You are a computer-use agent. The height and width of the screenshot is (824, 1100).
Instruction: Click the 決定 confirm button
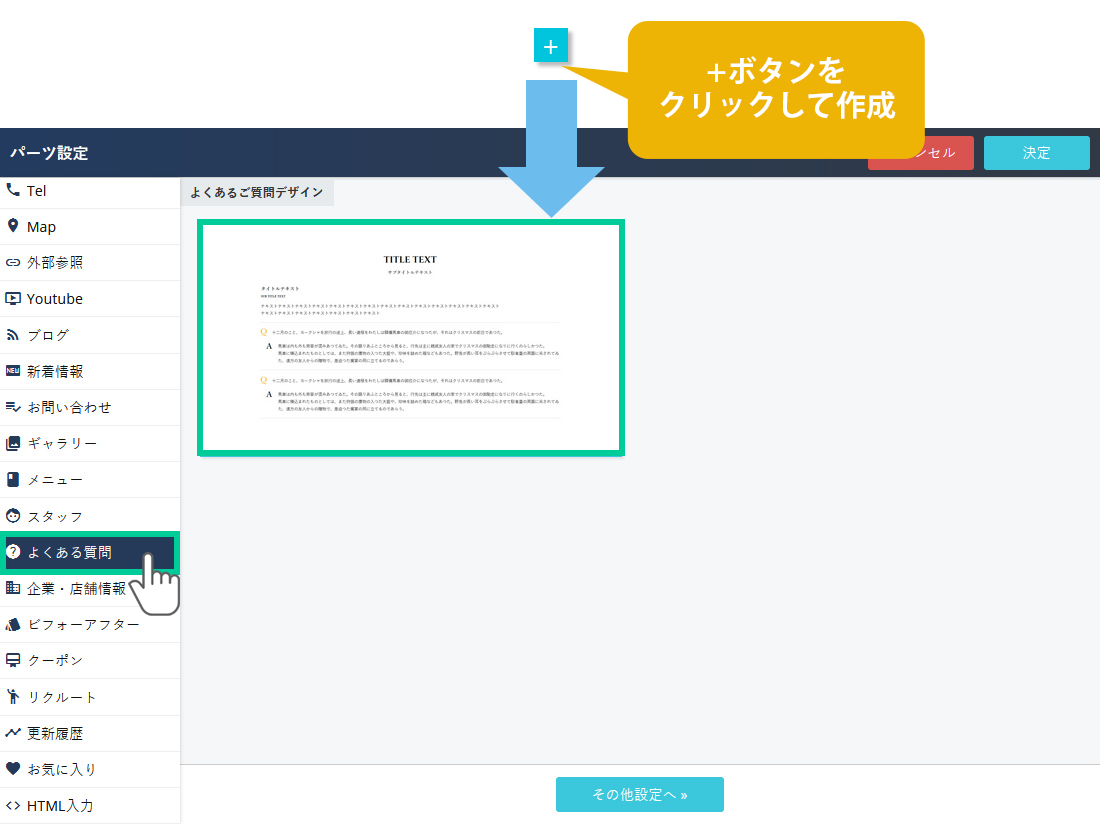tap(1036, 153)
